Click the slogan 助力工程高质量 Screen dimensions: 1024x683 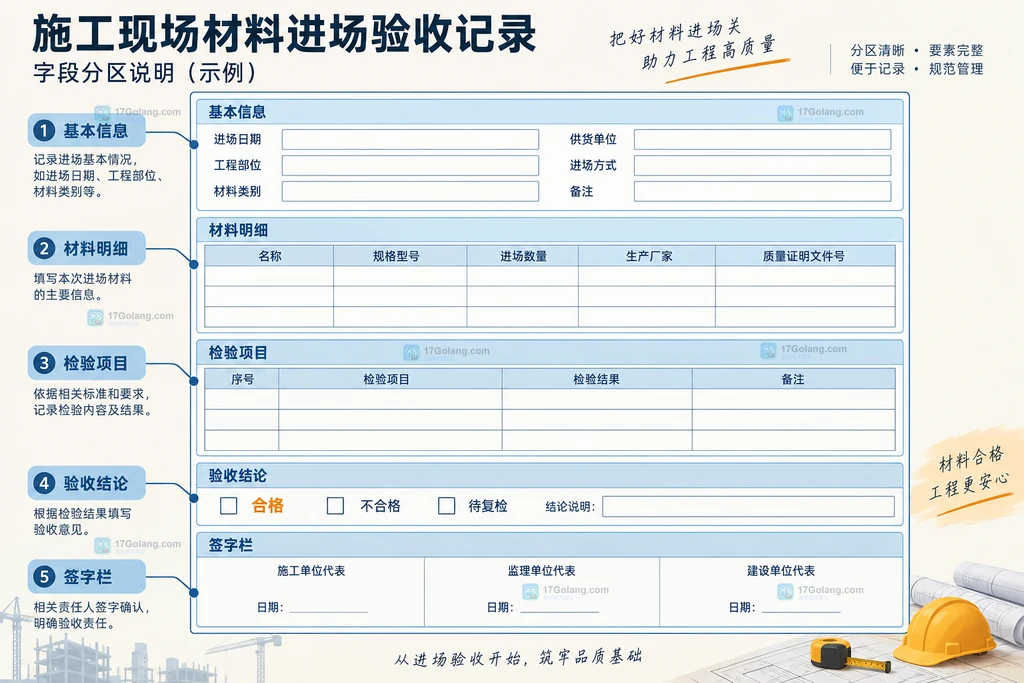click(x=709, y=52)
